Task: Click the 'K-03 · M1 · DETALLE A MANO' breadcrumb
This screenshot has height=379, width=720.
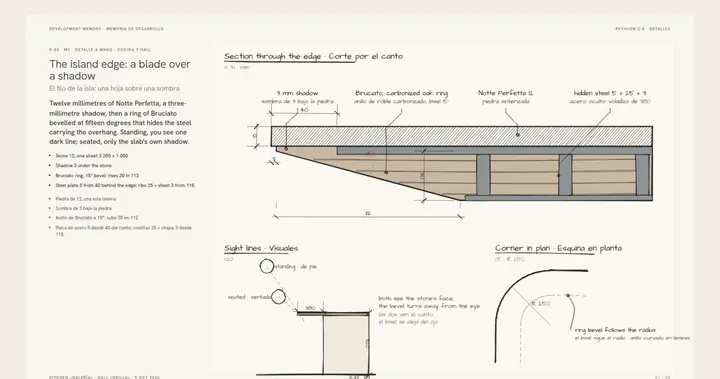Action: coord(100,50)
